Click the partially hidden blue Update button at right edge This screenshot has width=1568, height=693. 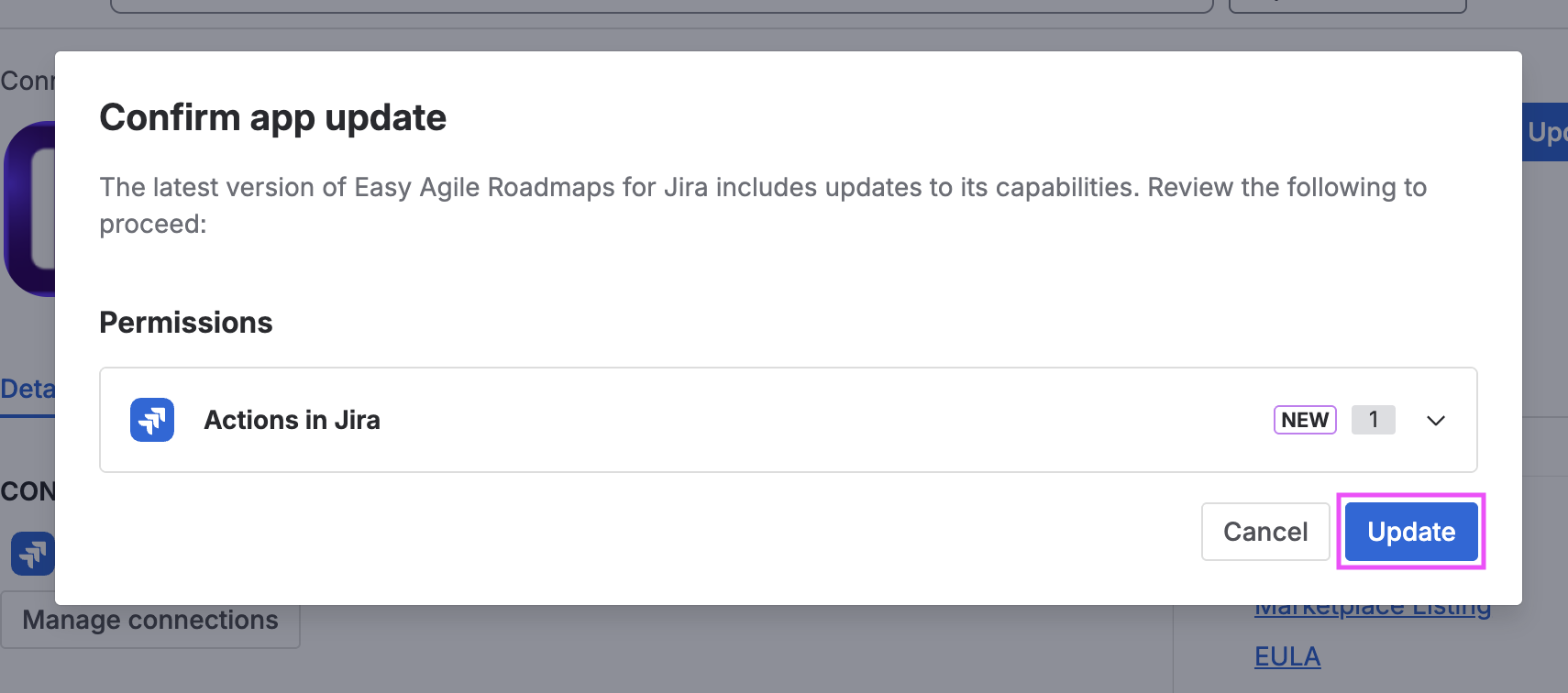[1545, 132]
